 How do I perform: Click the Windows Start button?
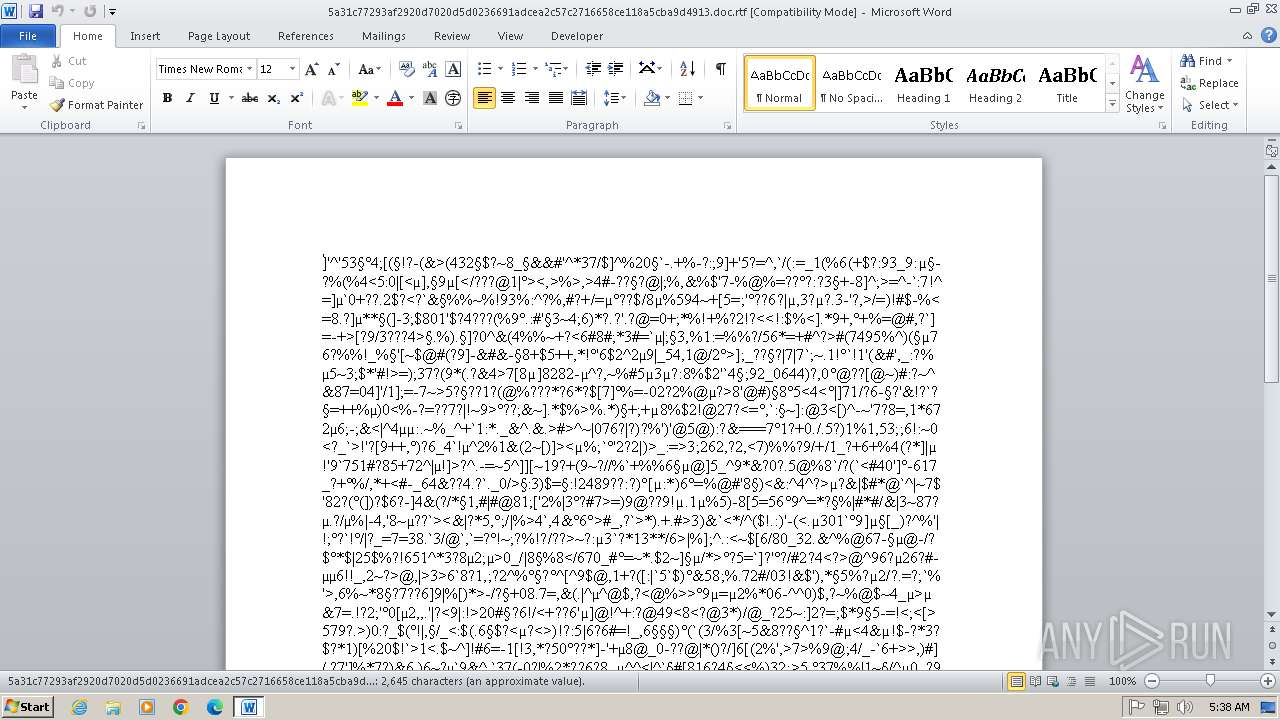point(27,707)
